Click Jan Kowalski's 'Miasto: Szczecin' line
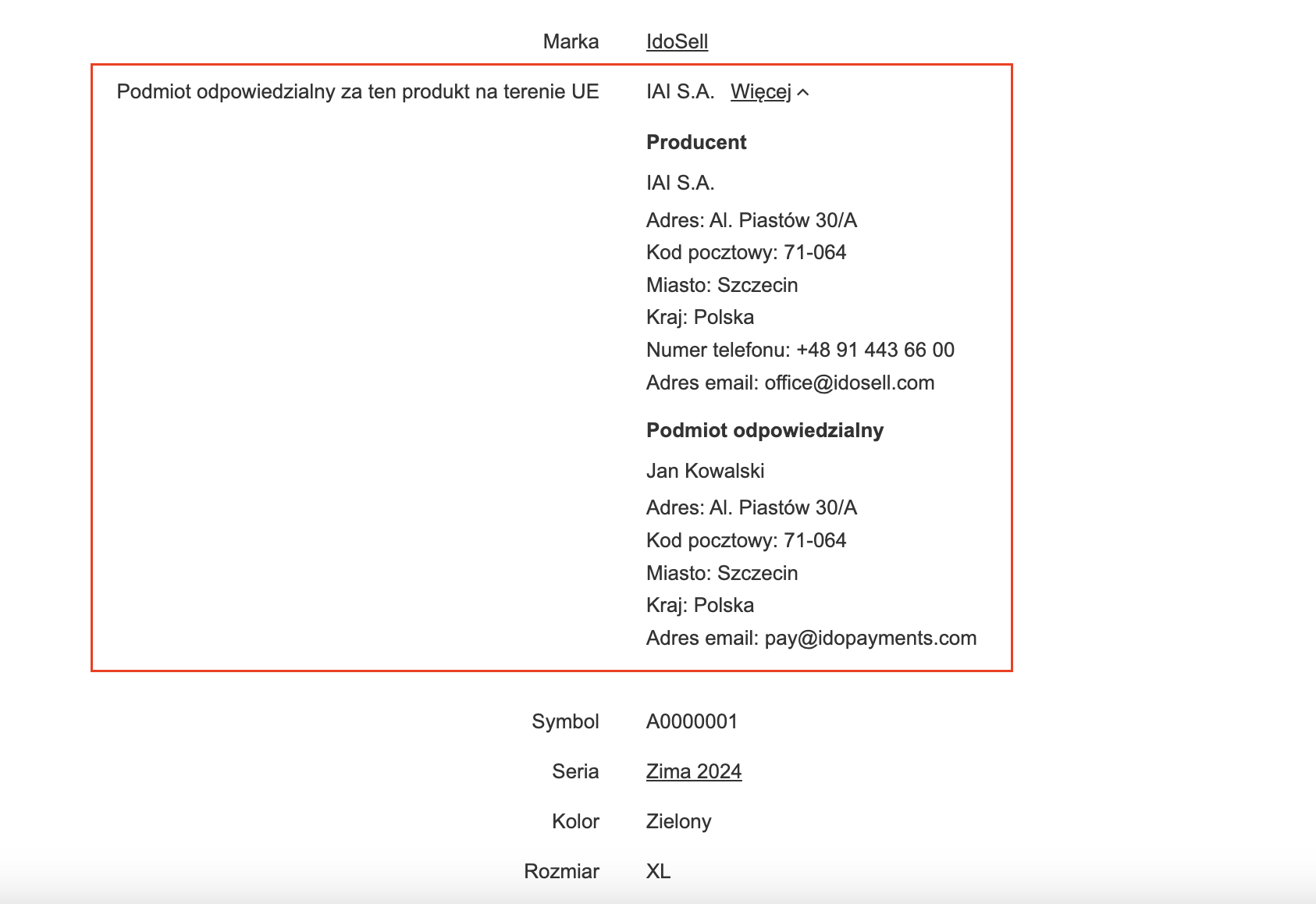Image resolution: width=1316 pixels, height=904 pixels. [722, 573]
